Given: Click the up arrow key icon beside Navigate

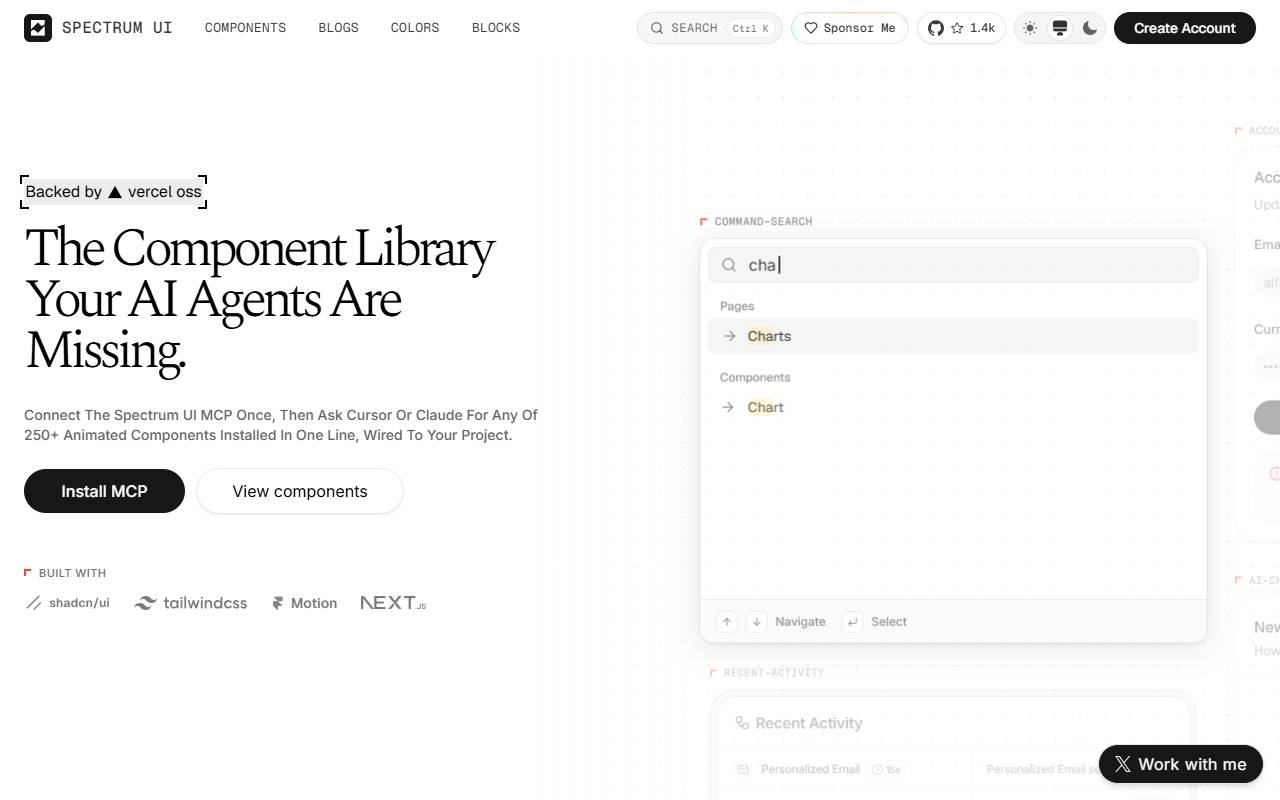Looking at the screenshot, I should 727,622.
